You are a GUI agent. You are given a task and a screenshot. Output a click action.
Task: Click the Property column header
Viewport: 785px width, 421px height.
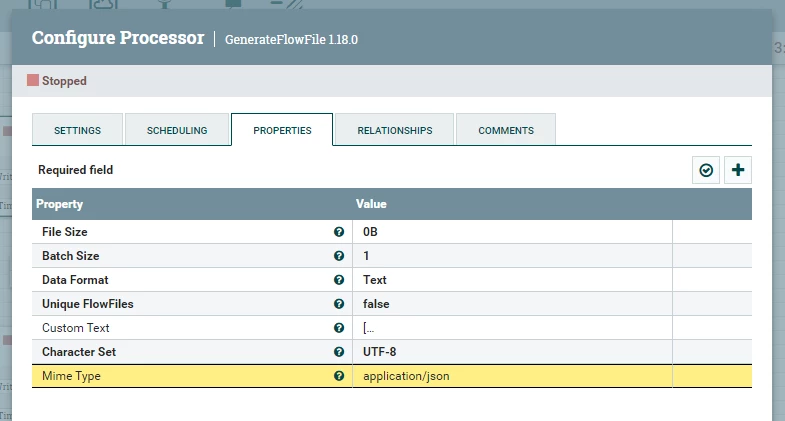192,204
